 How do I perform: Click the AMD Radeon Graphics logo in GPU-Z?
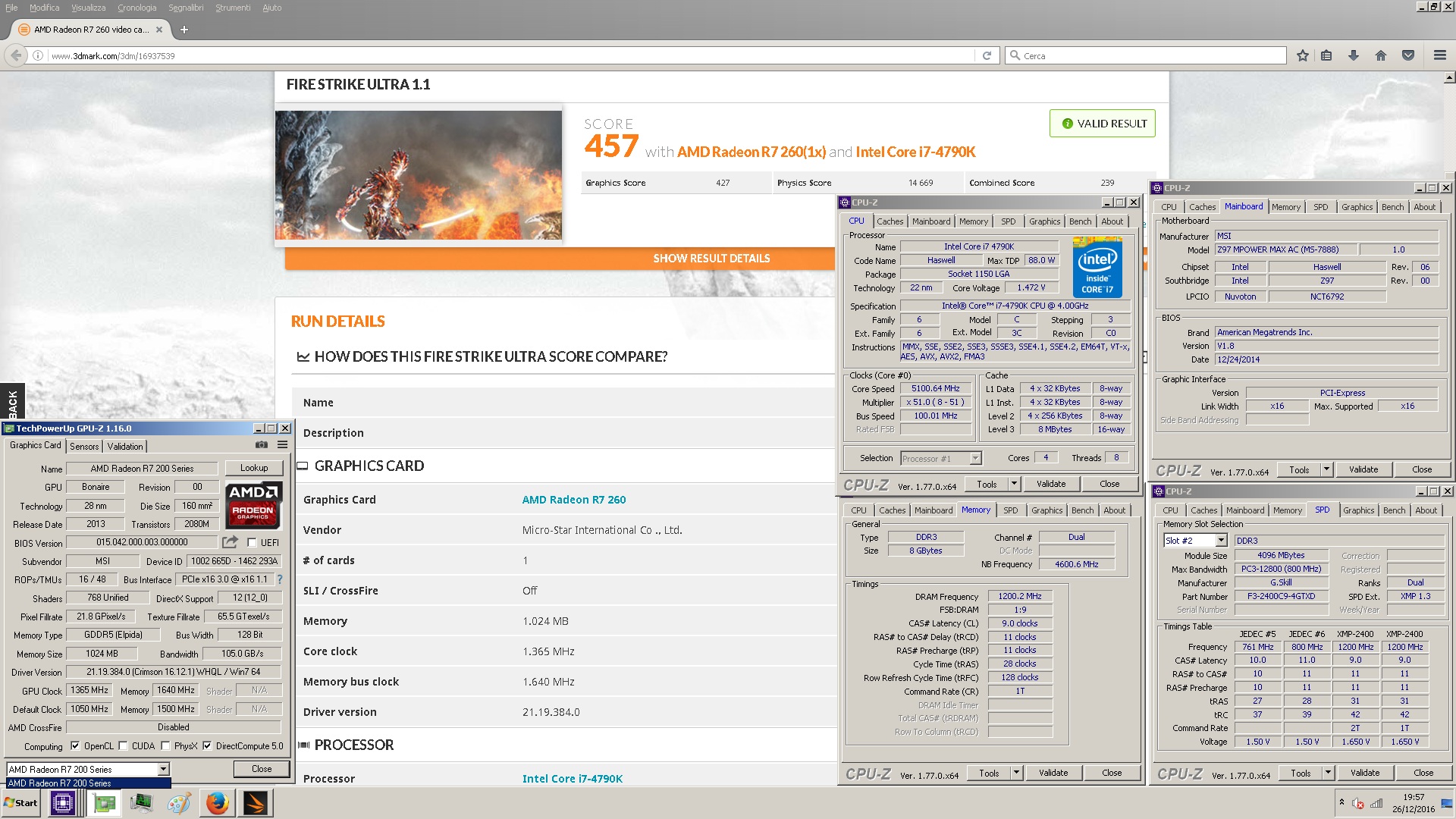(254, 505)
